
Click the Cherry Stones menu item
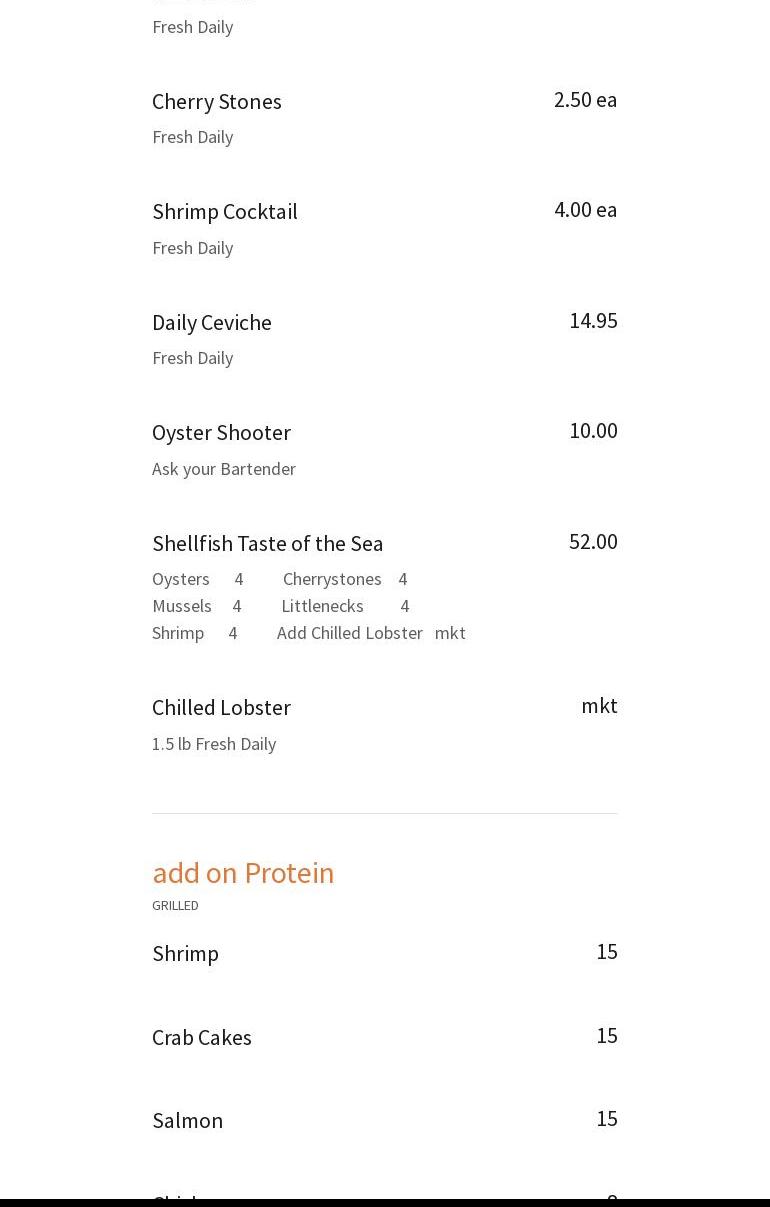[216, 102]
